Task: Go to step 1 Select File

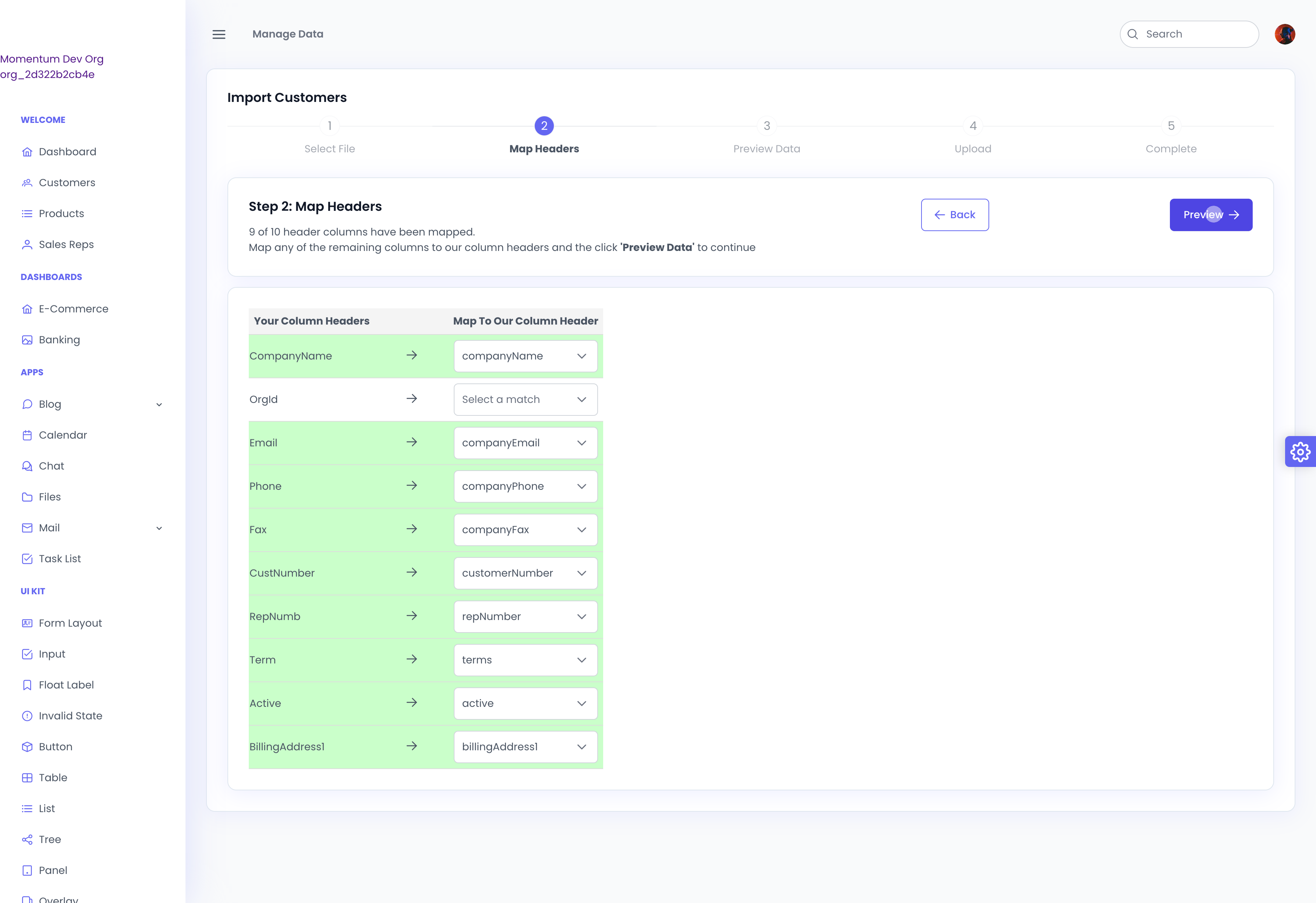Action: click(330, 136)
